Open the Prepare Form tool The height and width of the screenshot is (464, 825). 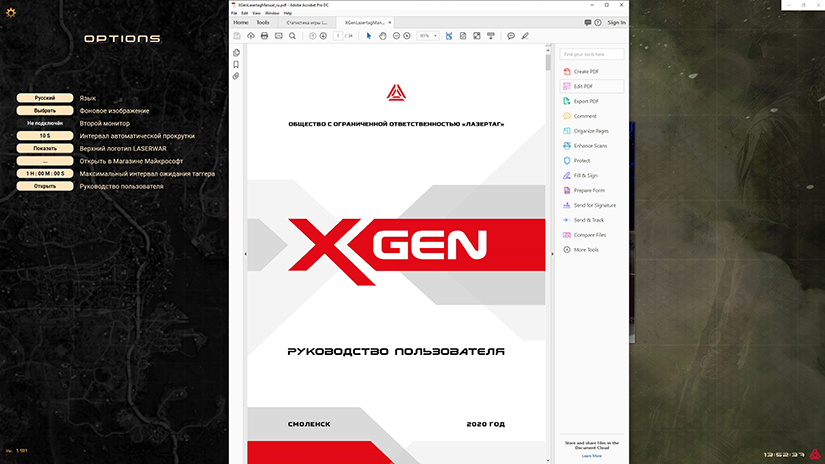(x=589, y=190)
